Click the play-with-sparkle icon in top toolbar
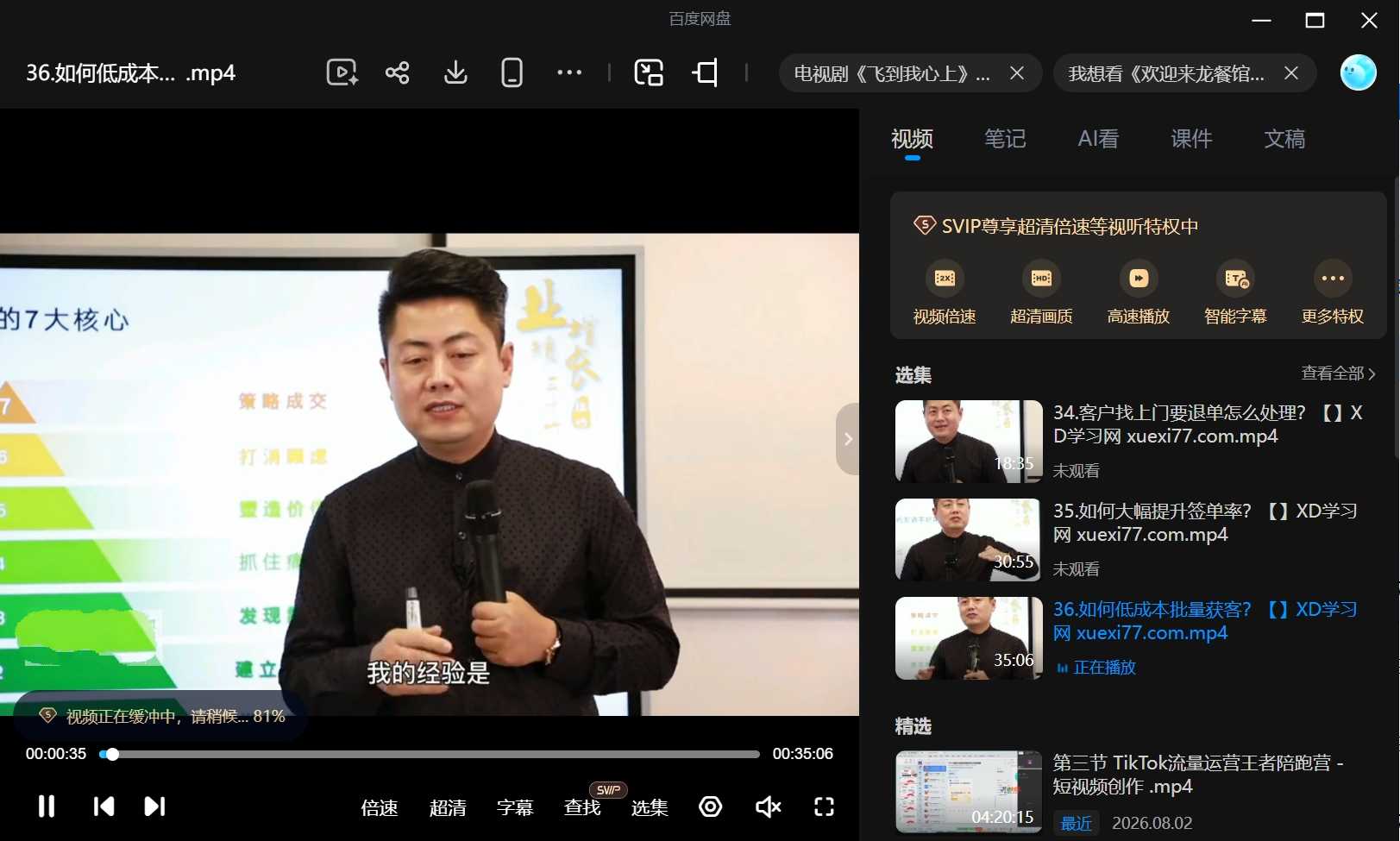 342,72
